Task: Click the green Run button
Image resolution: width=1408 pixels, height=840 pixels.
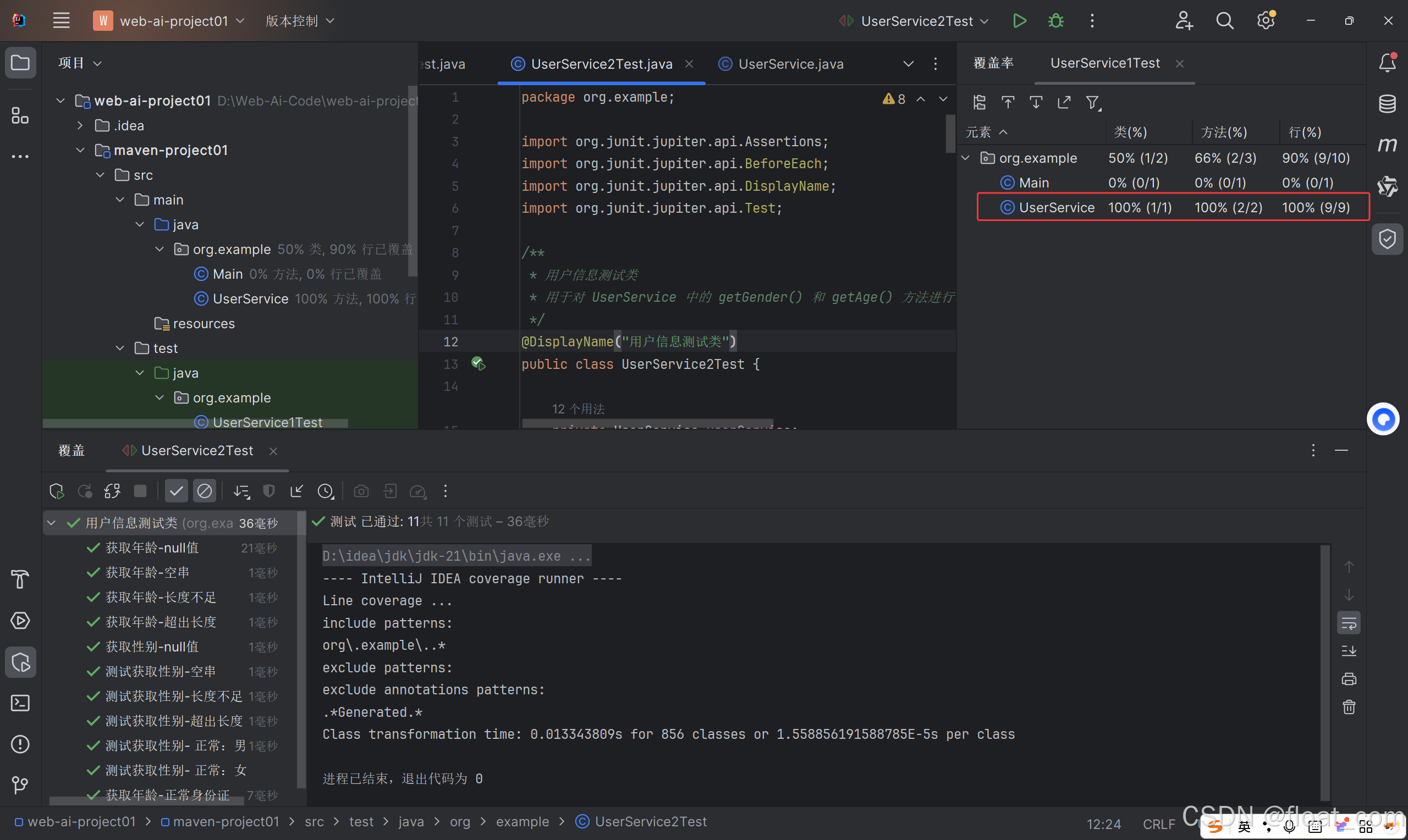Action: click(1019, 21)
